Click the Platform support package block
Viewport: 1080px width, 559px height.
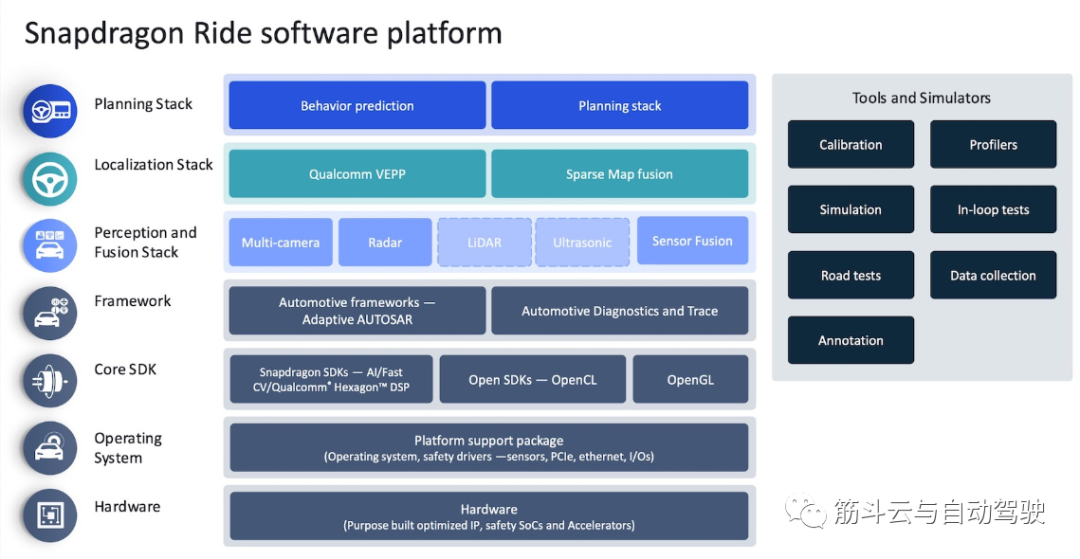tap(489, 447)
